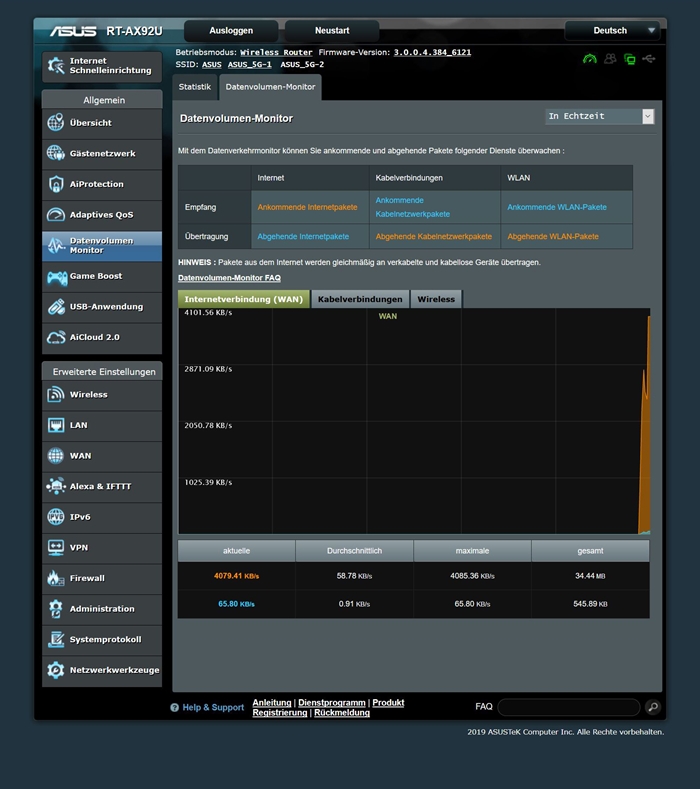Viewport: 700px width, 789px height.
Task: Open VPN monitor icon
Action: point(55,547)
